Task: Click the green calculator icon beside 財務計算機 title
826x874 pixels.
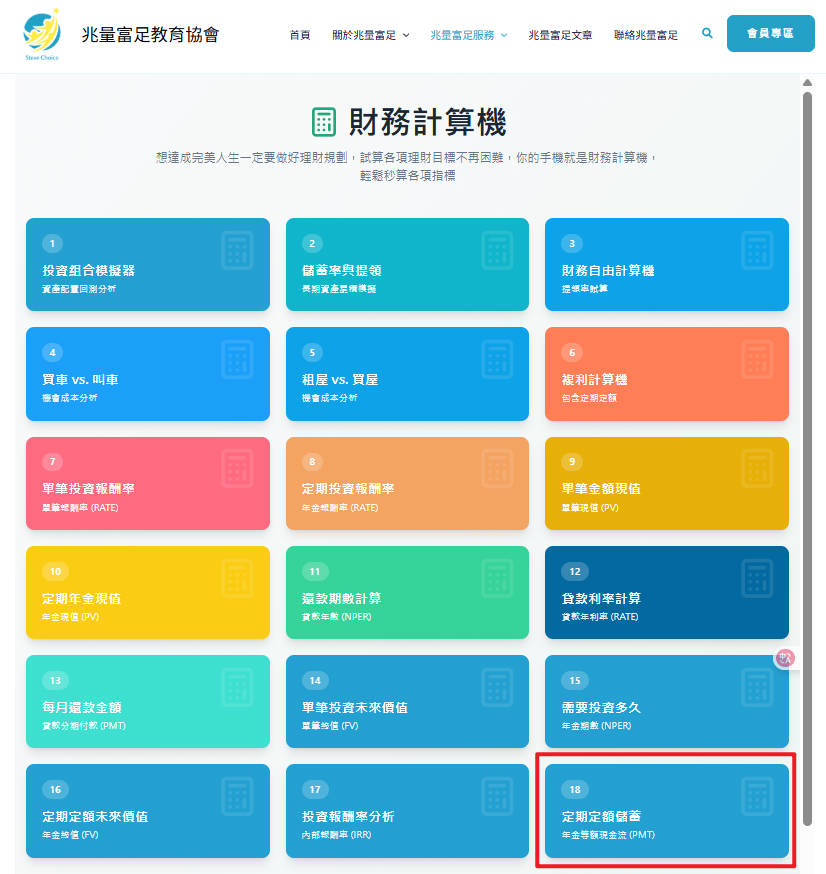Action: click(x=325, y=122)
